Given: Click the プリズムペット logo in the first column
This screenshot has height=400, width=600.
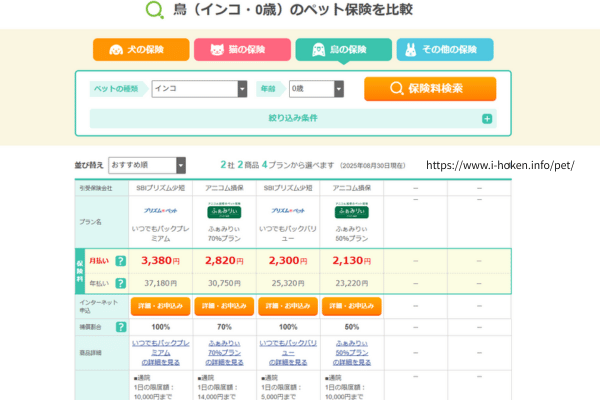Looking at the screenshot, I should (160, 211).
